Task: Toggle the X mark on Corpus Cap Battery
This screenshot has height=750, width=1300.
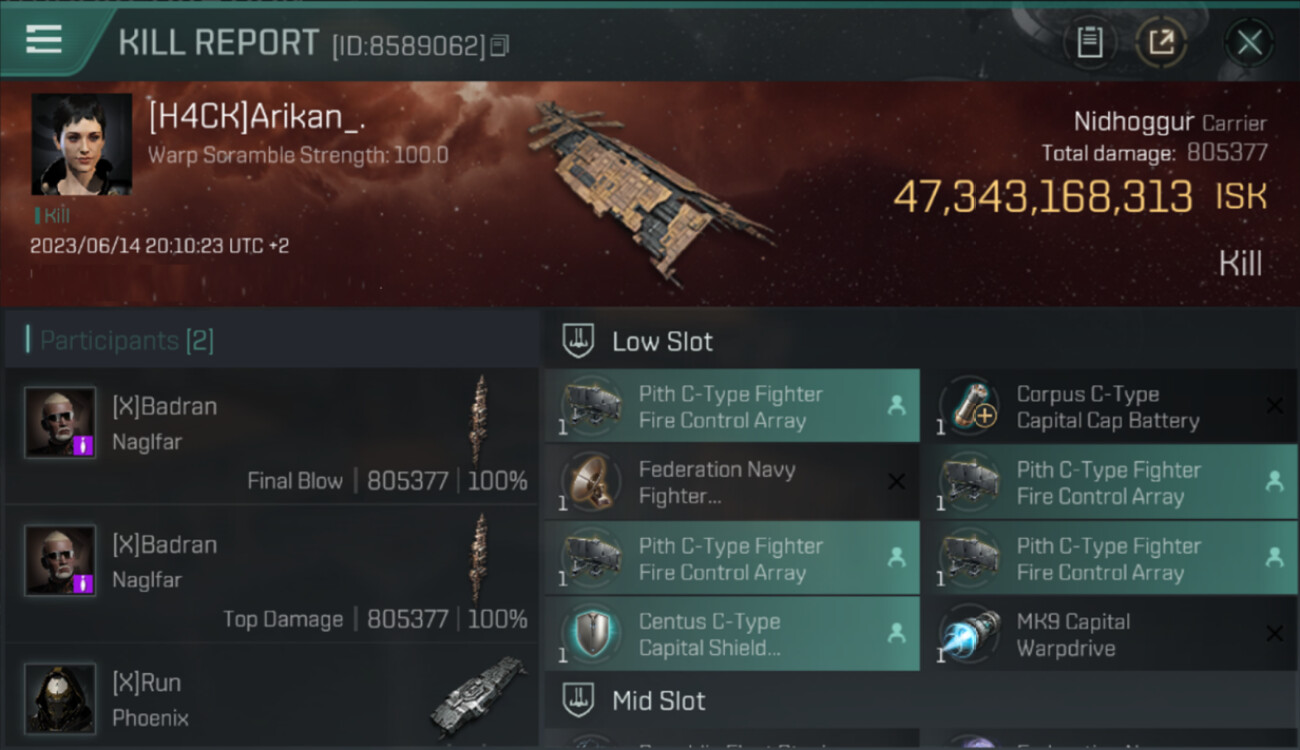Action: tap(1274, 406)
